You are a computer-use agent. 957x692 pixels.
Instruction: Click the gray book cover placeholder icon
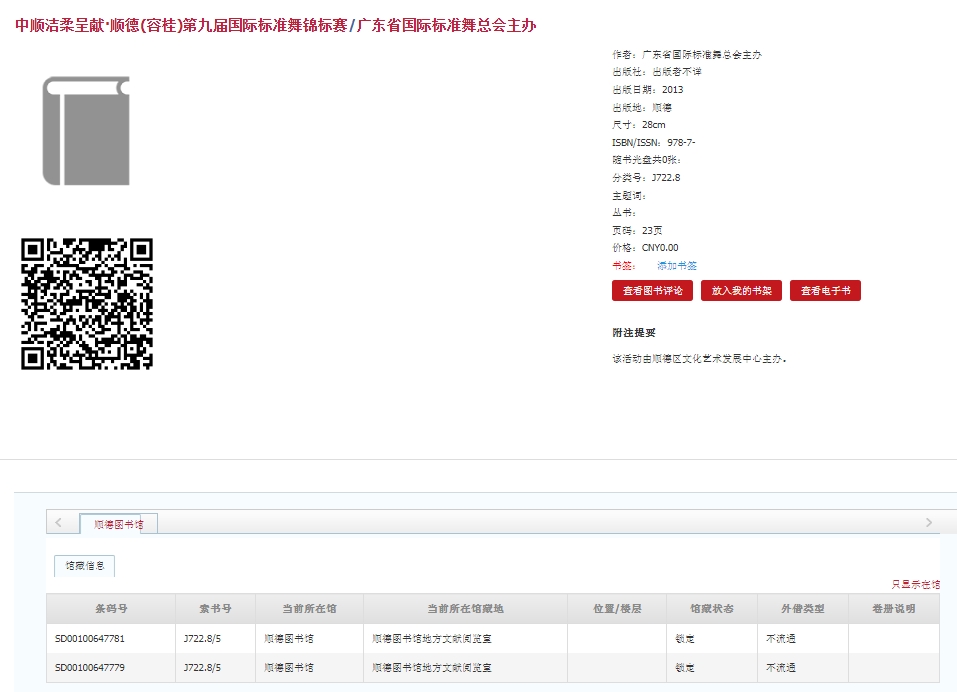pyautogui.click(x=86, y=131)
